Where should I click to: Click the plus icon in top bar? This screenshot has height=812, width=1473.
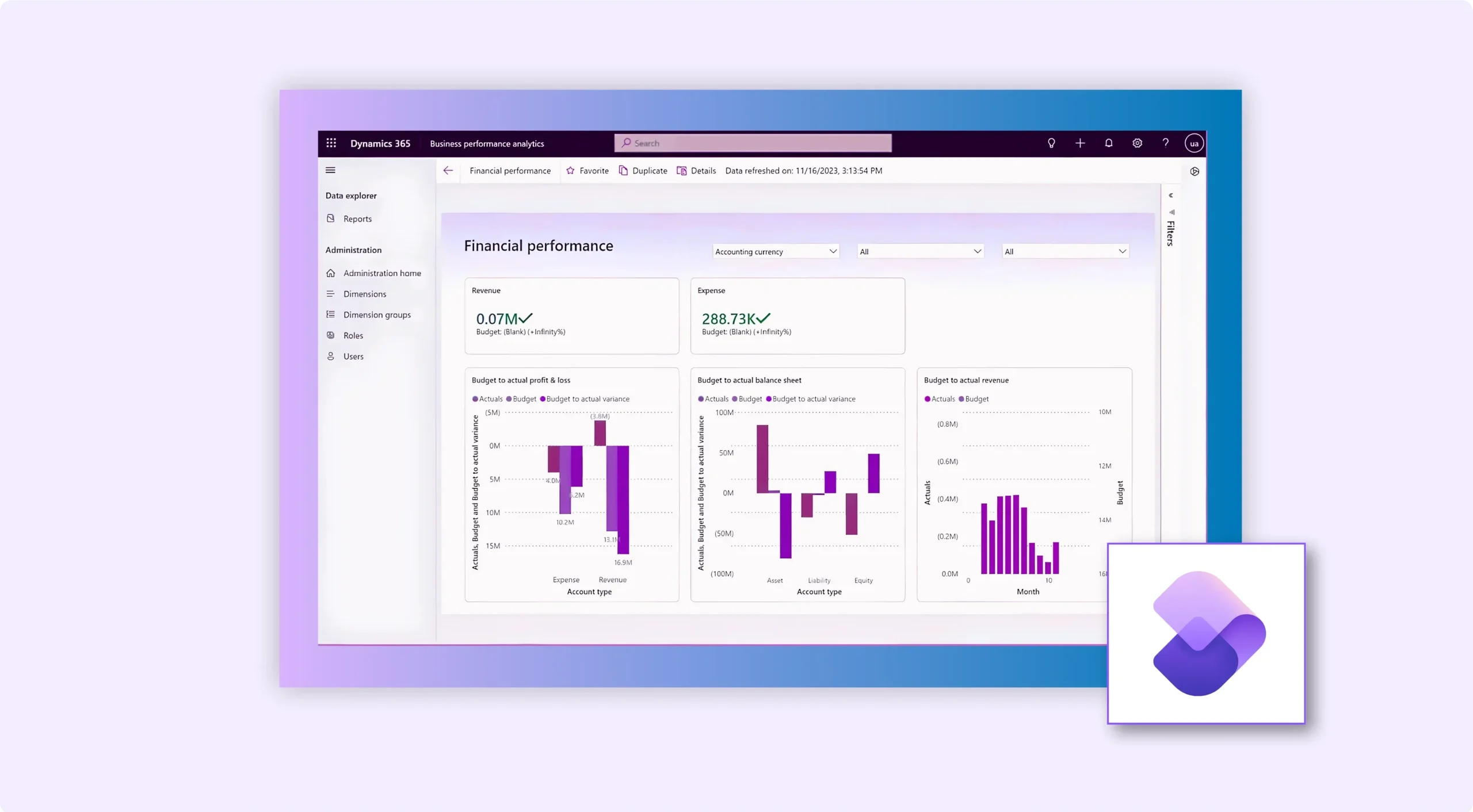(x=1080, y=143)
